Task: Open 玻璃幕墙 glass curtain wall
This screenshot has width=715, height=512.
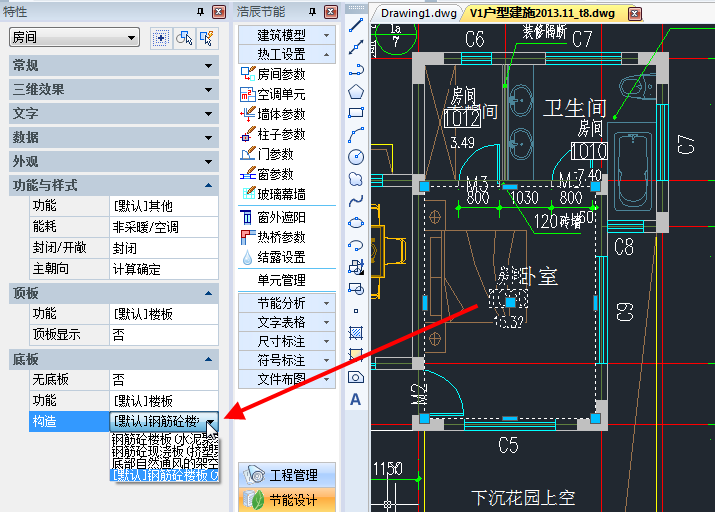Action: pyautogui.click(x=273, y=194)
